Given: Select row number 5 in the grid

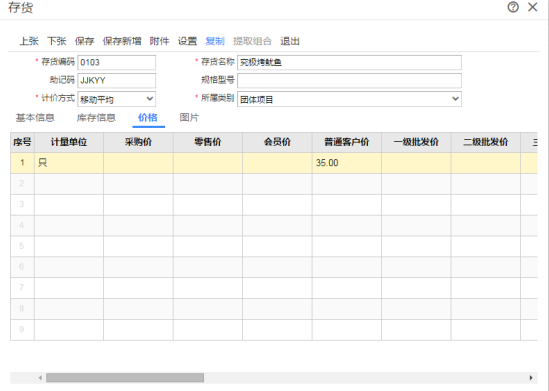Looking at the screenshot, I should (22, 246).
